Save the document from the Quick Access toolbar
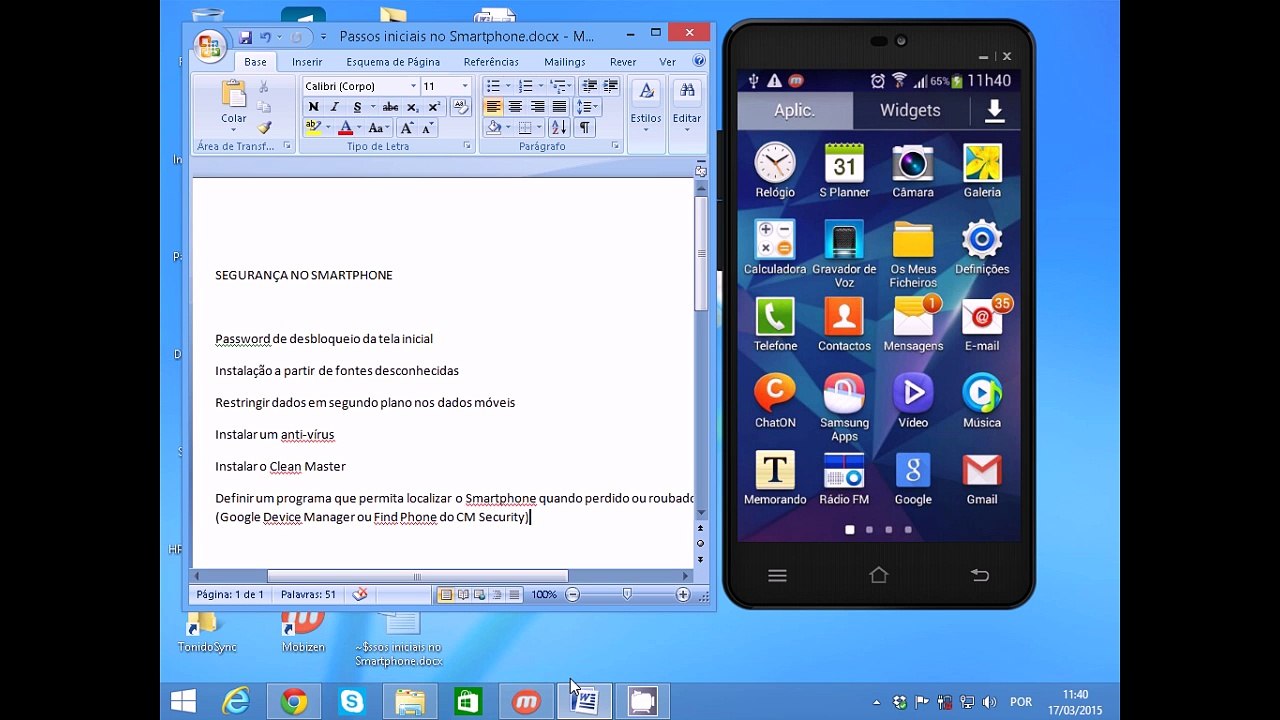The image size is (1280, 720). [x=245, y=37]
